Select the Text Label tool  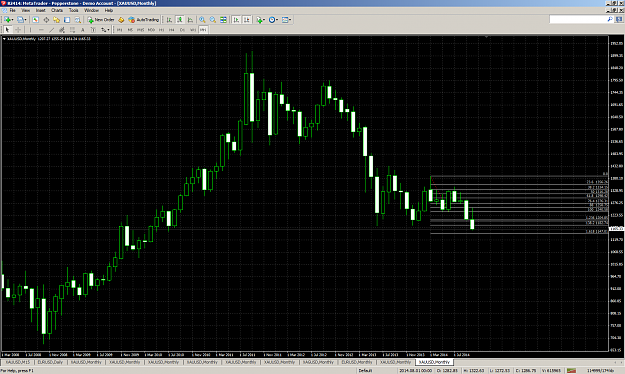(93, 30)
